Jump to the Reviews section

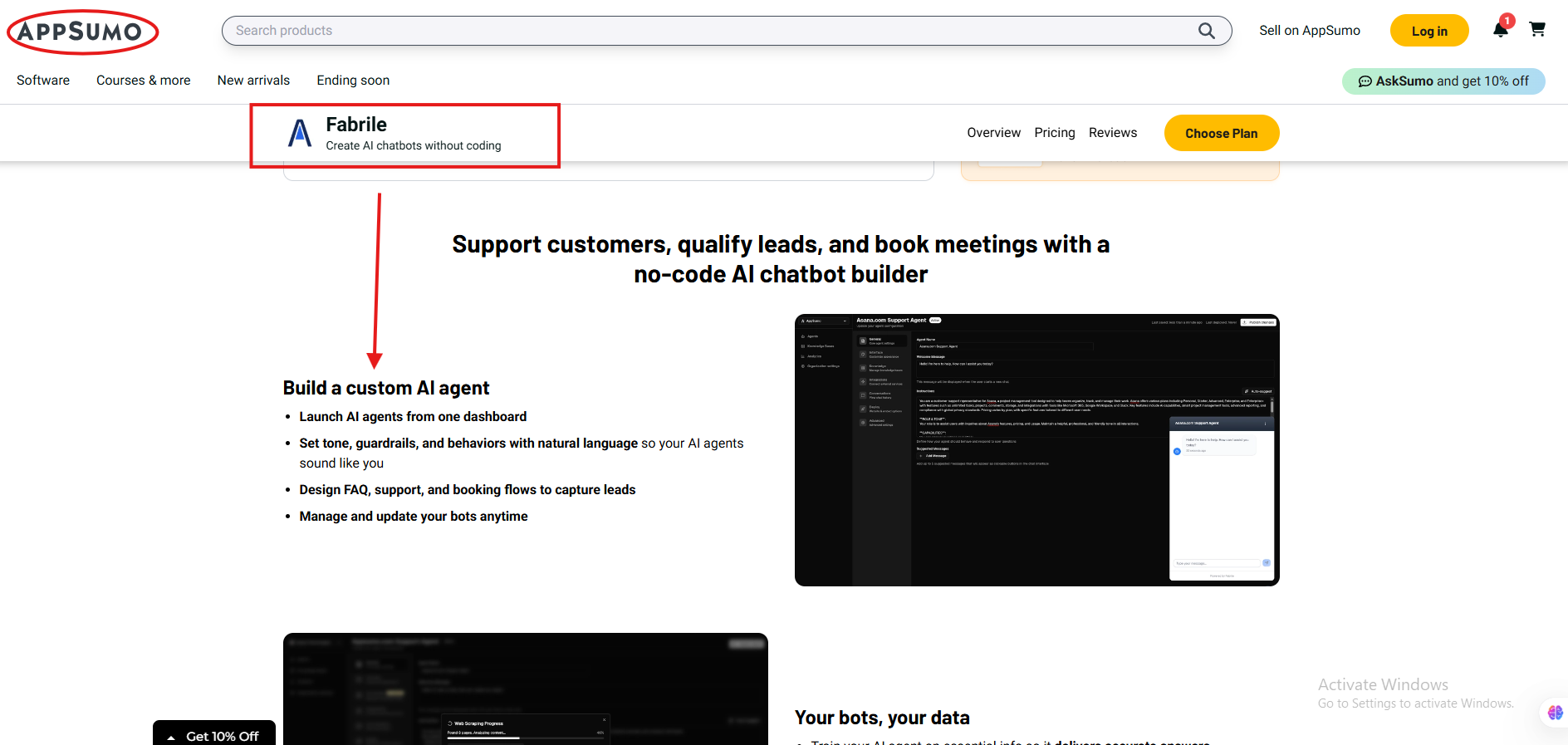pyautogui.click(x=1113, y=133)
